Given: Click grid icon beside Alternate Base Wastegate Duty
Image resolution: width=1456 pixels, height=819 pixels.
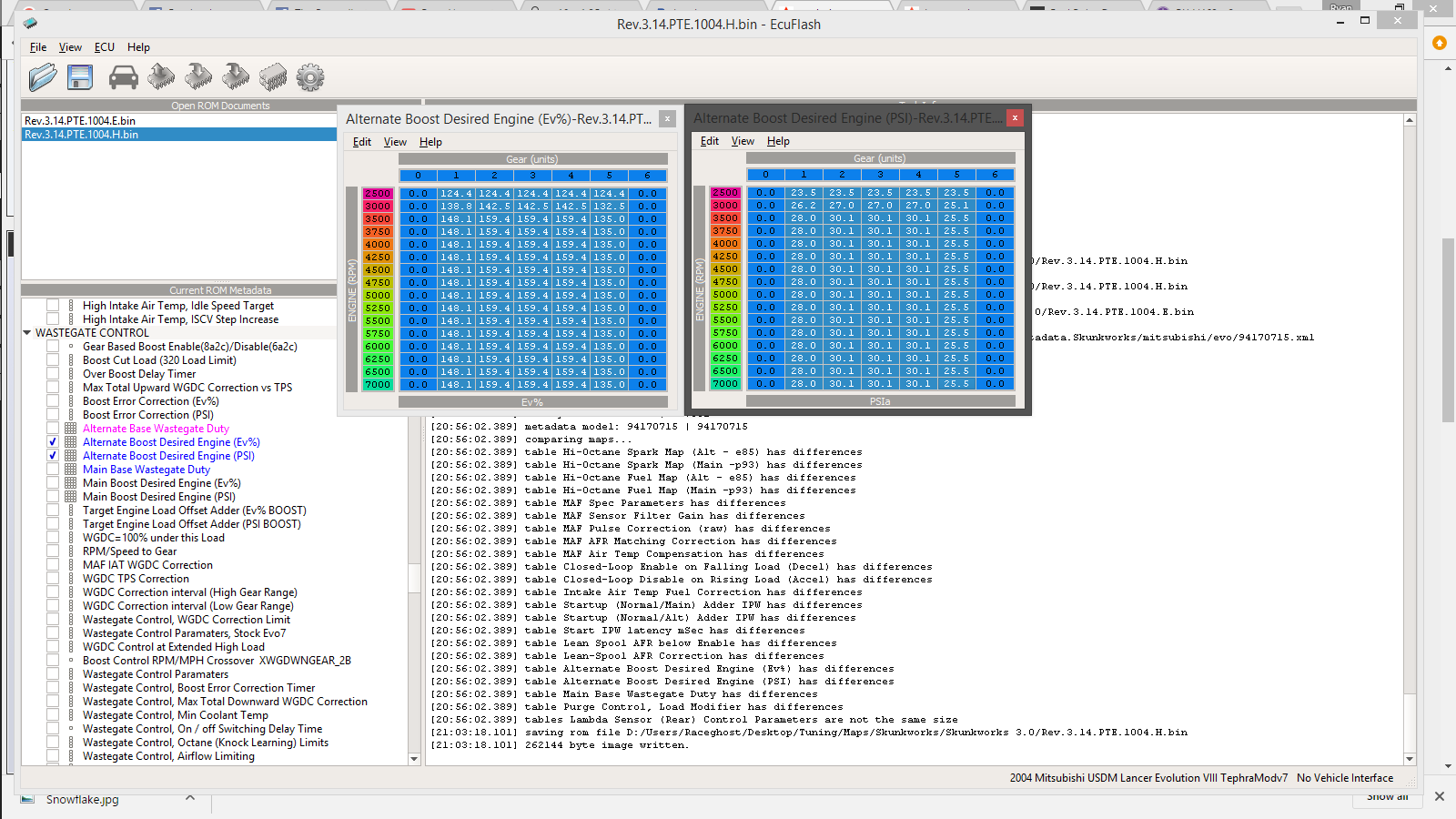Looking at the screenshot, I should (x=70, y=429).
